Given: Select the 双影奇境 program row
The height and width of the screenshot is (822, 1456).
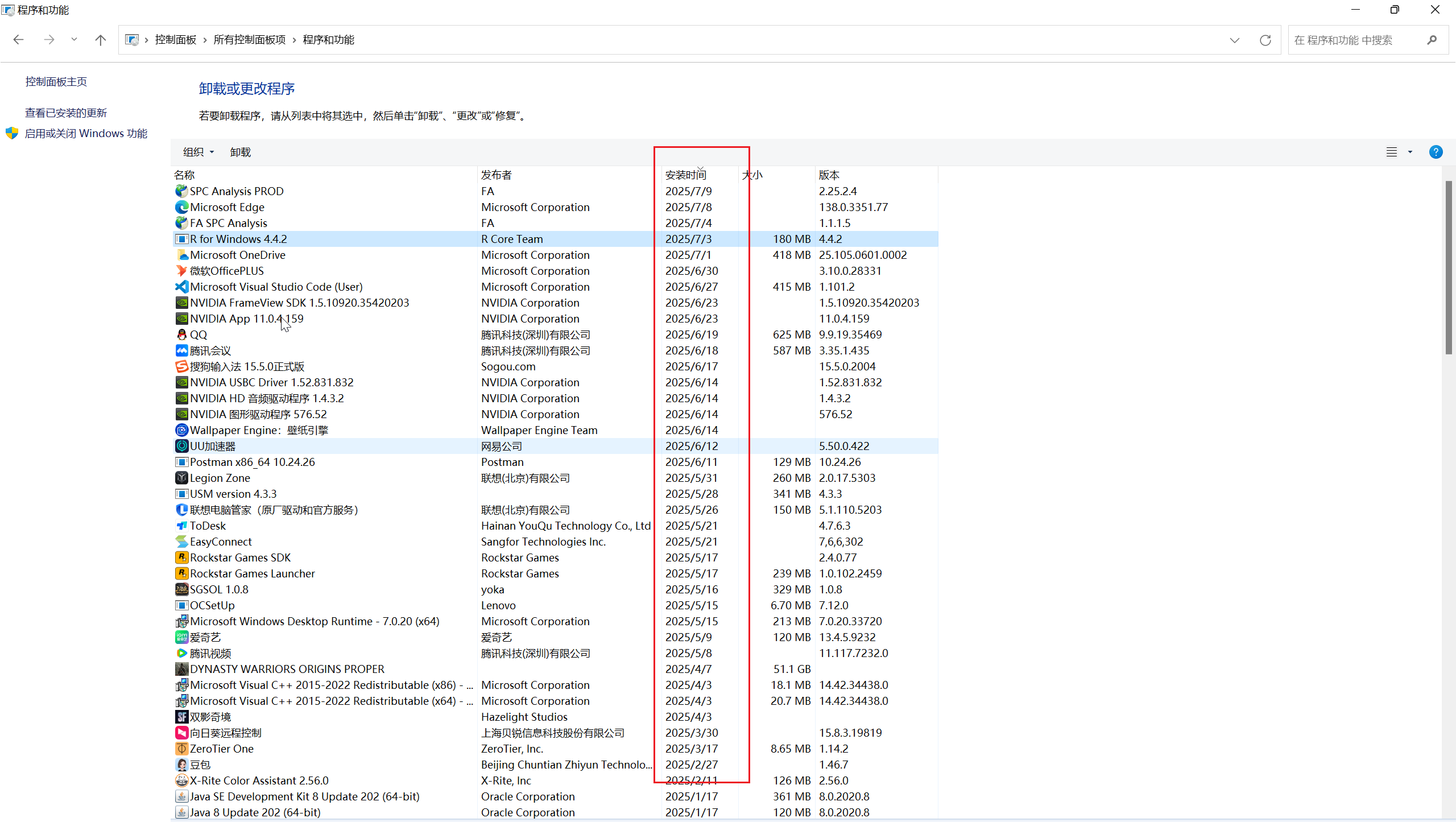Looking at the screenshot, I should pyautogui.click(x=555, y=717).
